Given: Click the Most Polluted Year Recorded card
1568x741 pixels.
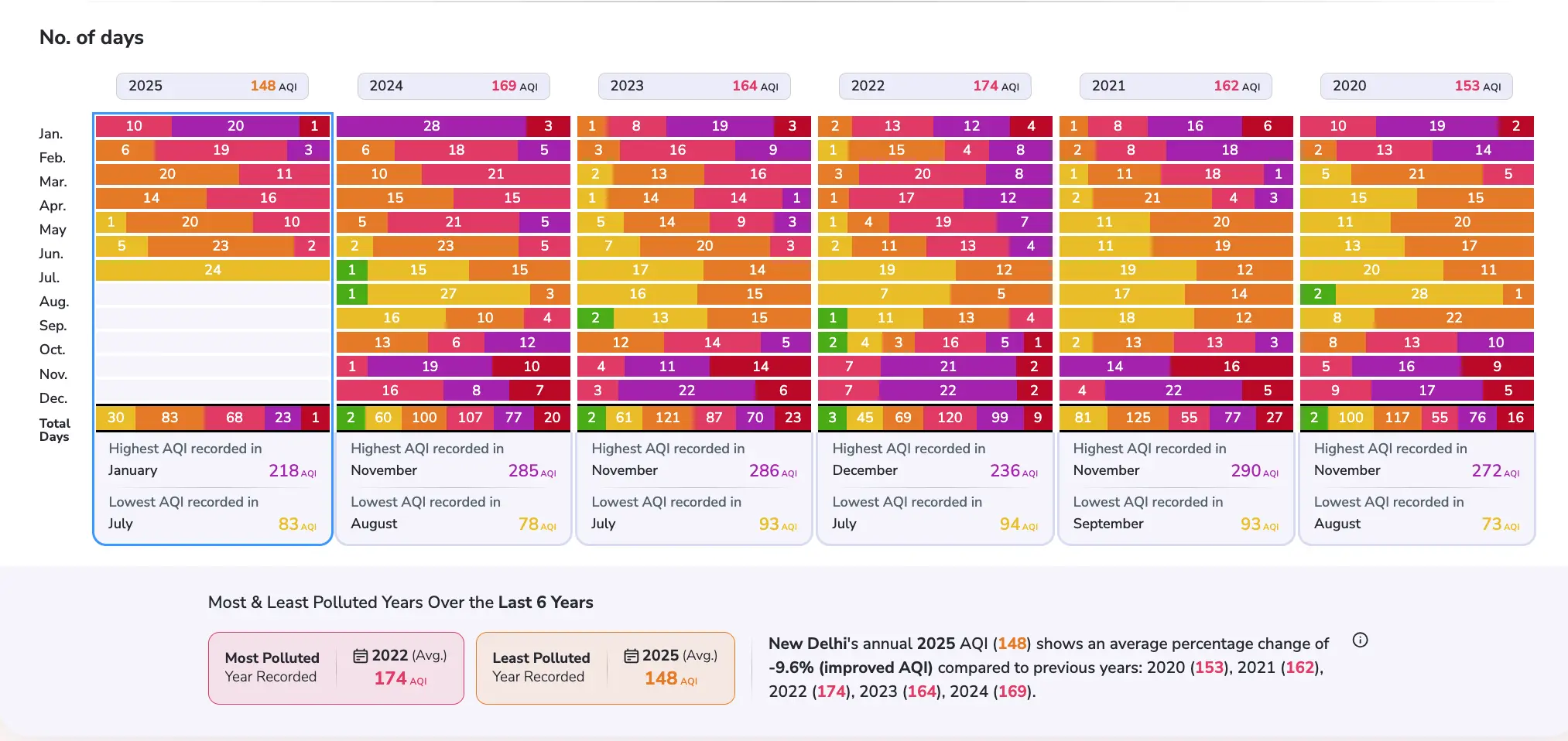Looking at the screenshot, I should pyautogui.click(x=336, y=668).
